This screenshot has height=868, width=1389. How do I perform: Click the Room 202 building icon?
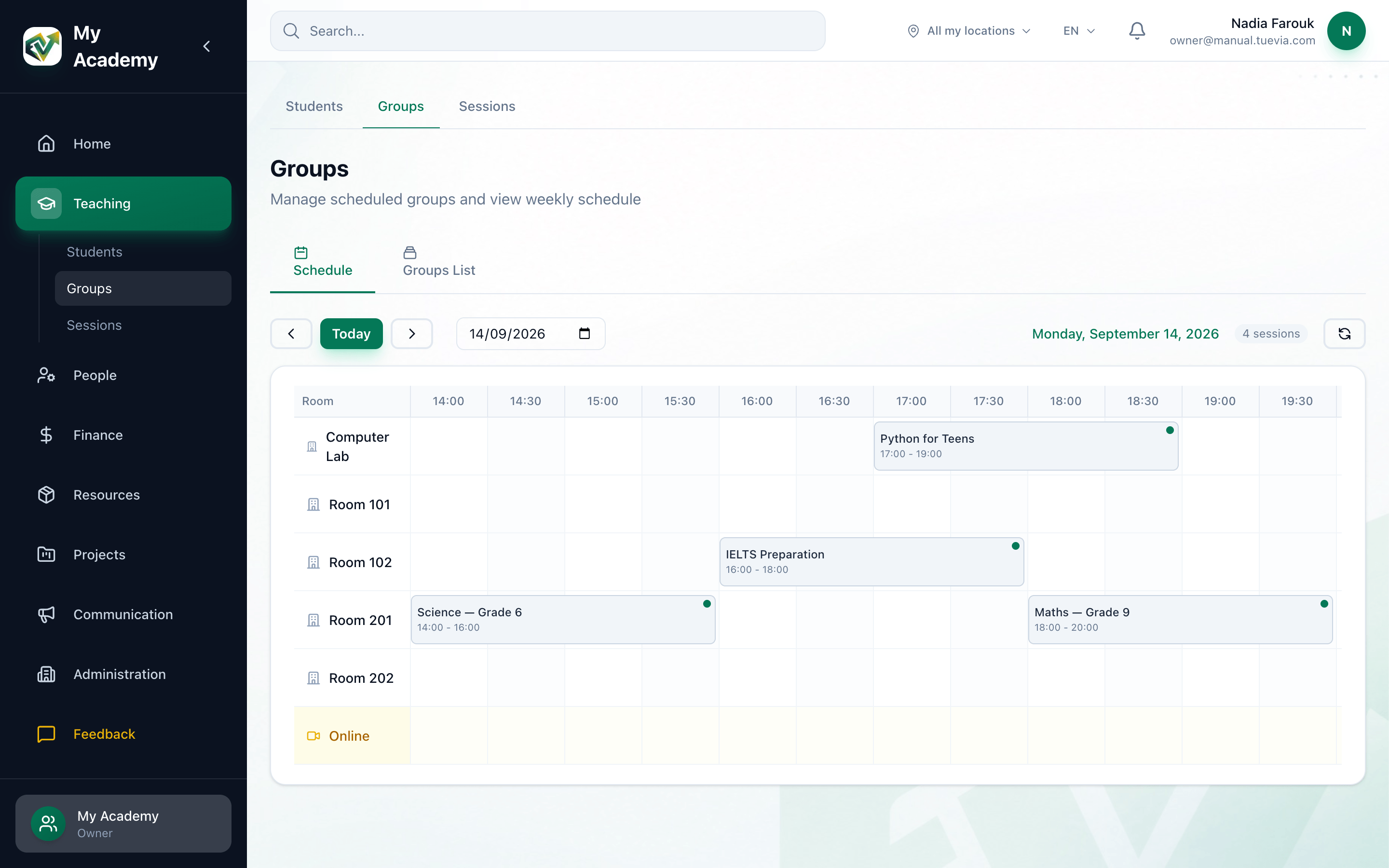click(x=313, y=678)
